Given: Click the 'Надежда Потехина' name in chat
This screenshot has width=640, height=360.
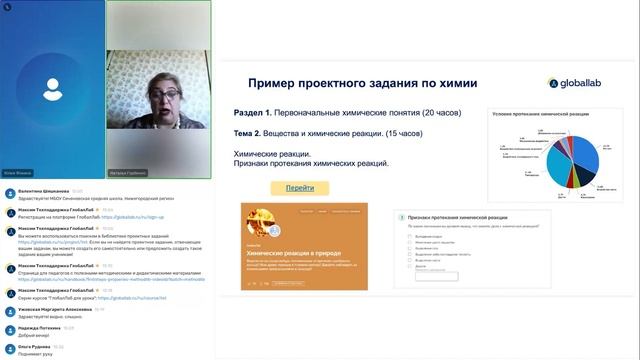Looking at the screenshot, I should point(39,328).
